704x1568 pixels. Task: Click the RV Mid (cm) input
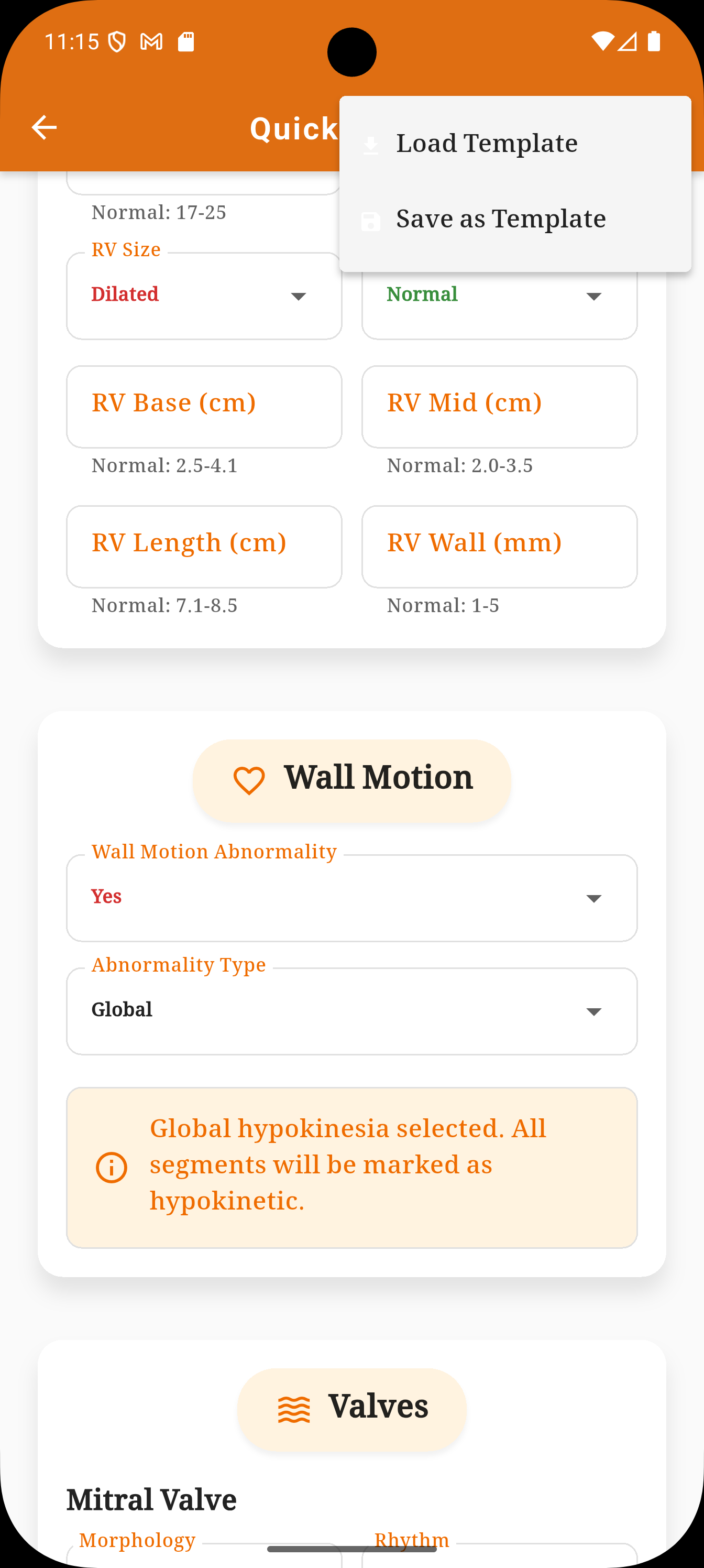click(x=500, y=407)
